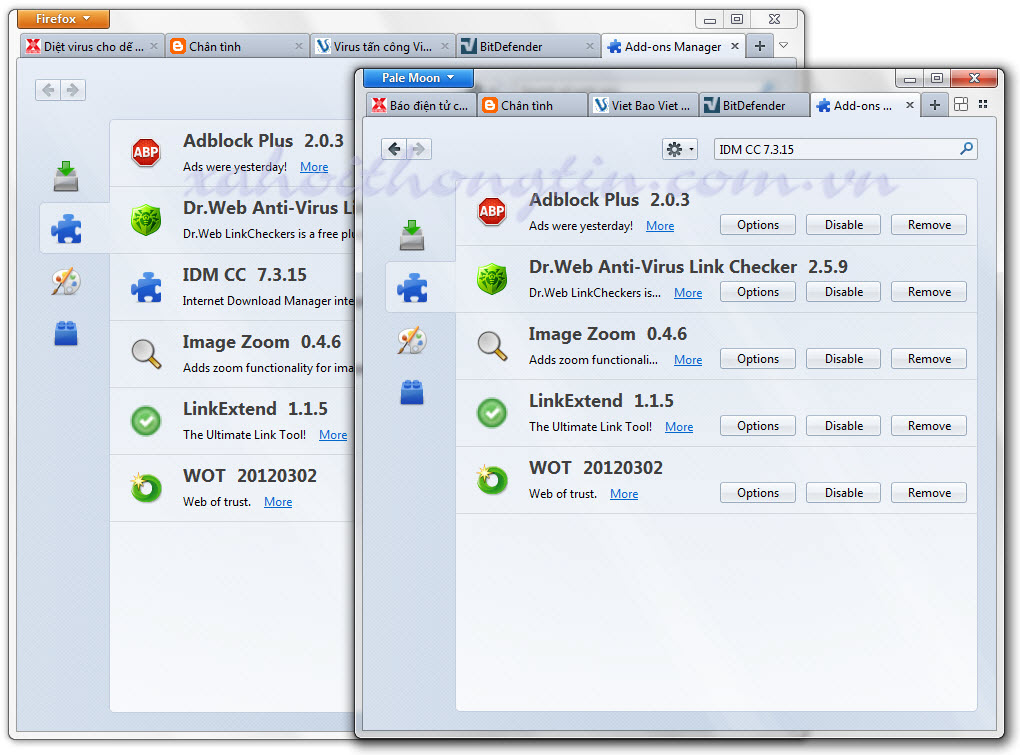Click the LinkExtend icon in Firefox window
The height and width of the screenshot is (755, 1020).
coord(146,420)
